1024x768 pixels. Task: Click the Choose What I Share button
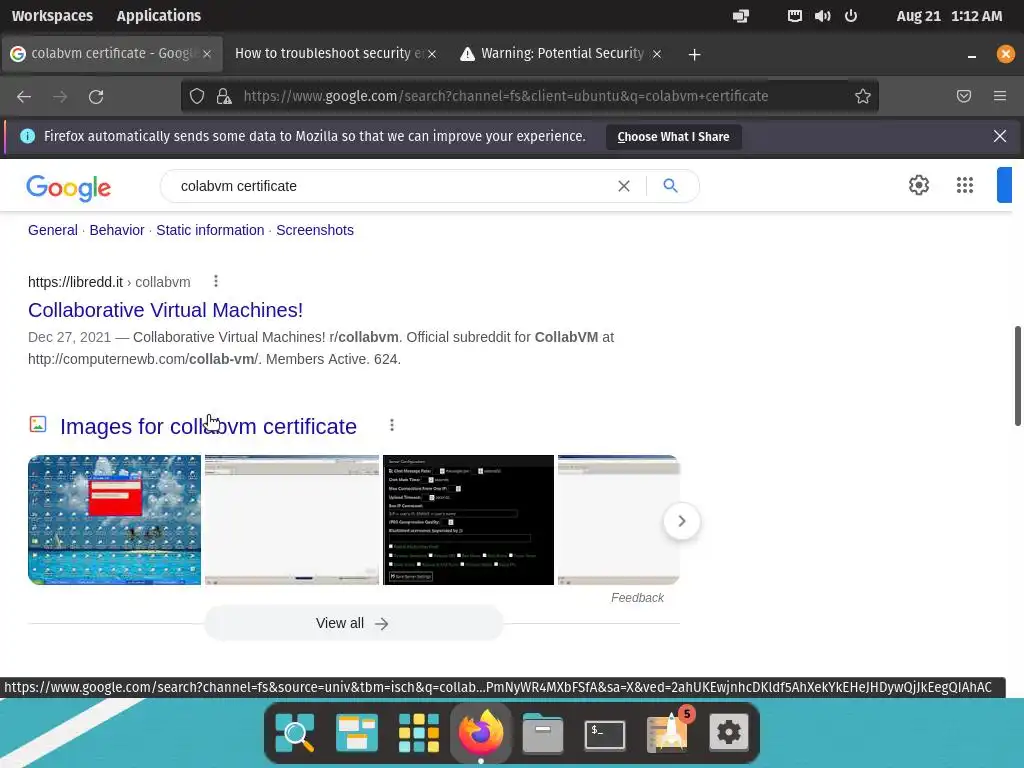[673, 136]
